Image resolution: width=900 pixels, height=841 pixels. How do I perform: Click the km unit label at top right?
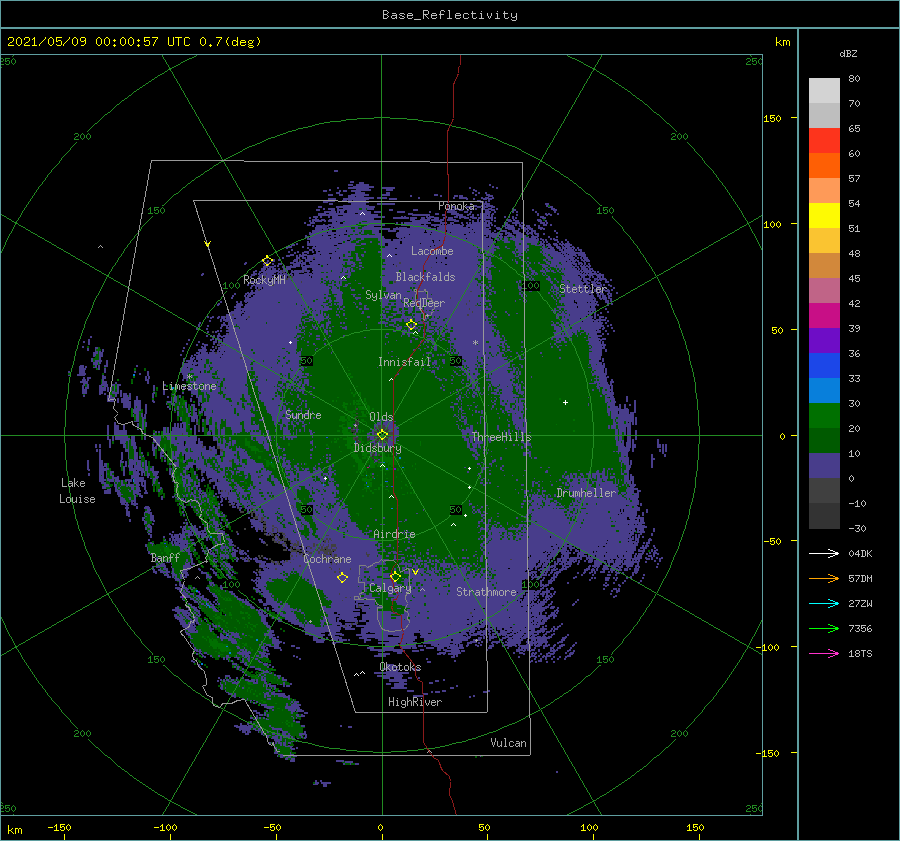click(x=782, y=42)
